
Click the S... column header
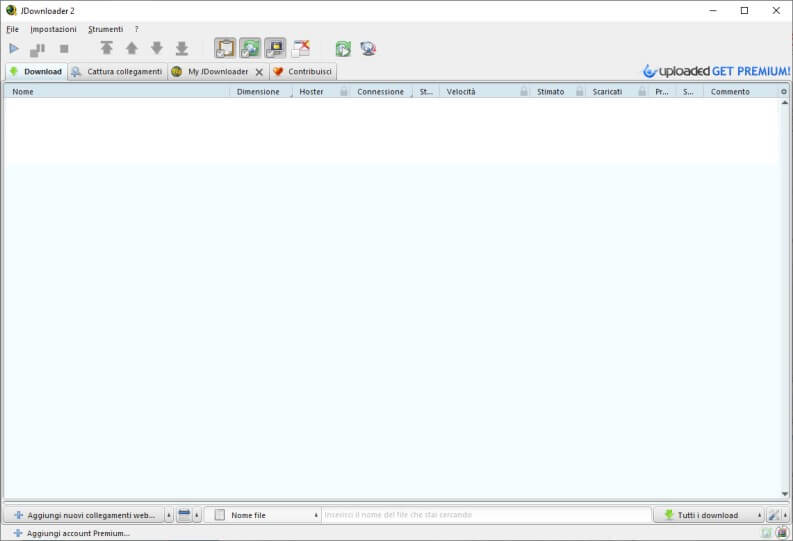(x=689, y=92)
